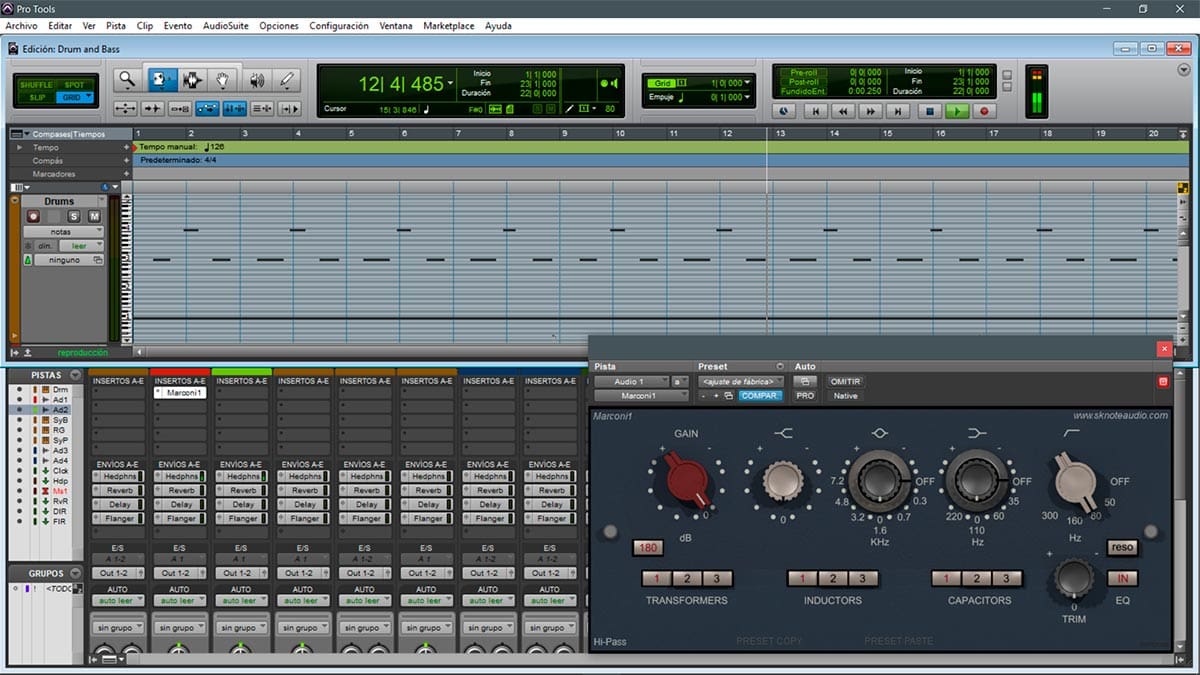The height and width of the screenshot is (675, 1200).
Task: Open the Configuración menu
Action: 339,25
